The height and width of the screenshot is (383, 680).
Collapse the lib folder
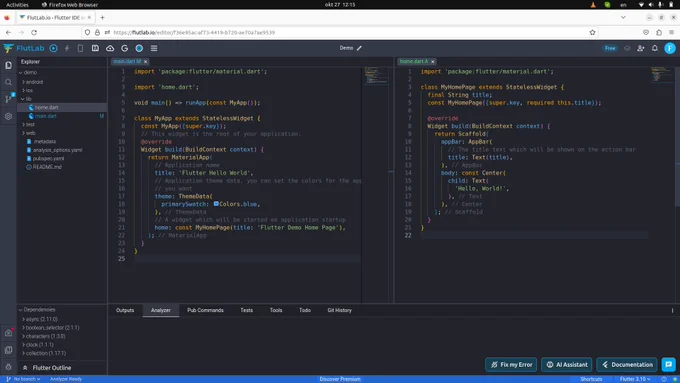23,99
